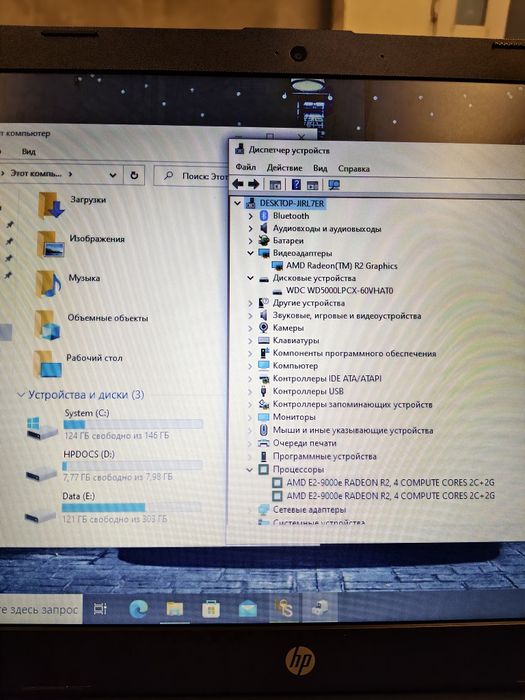Select Компоненты программного обеспечения row
This screenshot has width=525, height=700.
[x=347, y=353]
